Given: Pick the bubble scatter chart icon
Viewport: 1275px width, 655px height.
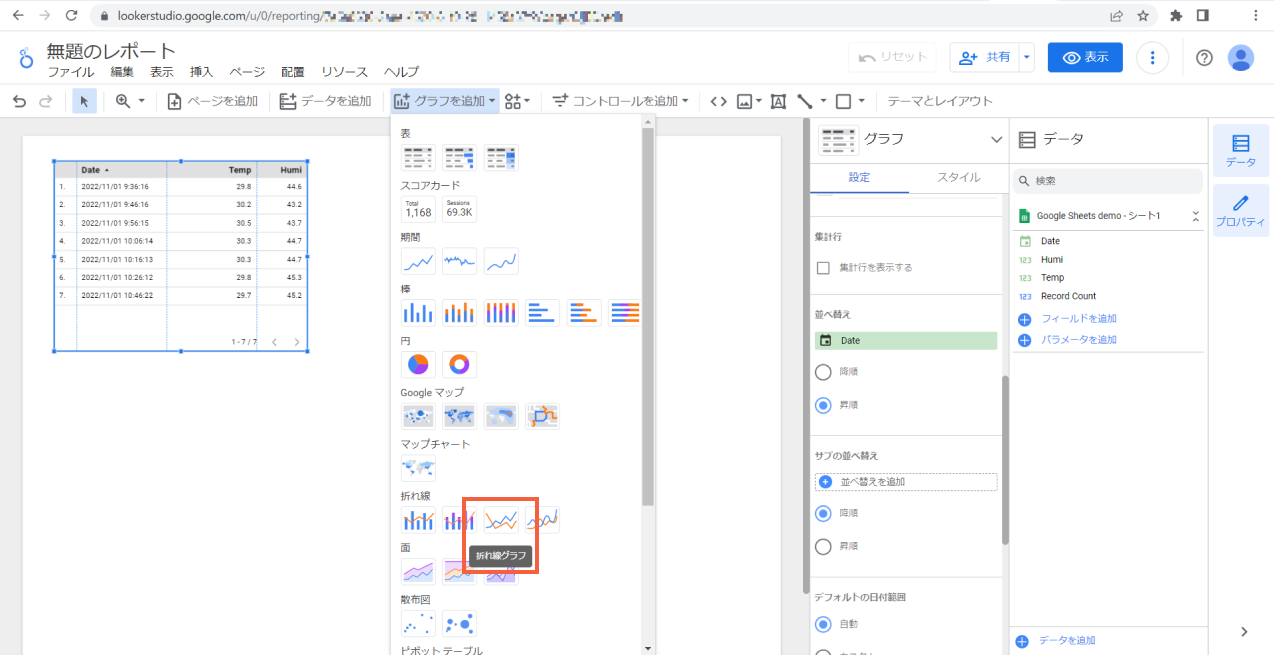Looking at the screenshot, I should click(x=458, y=622).
